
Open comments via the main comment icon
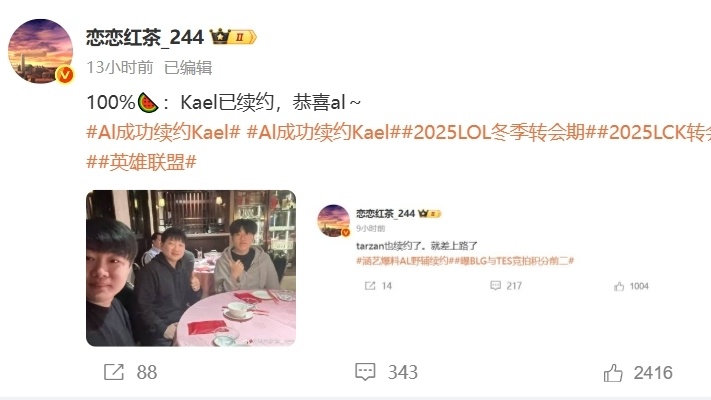click(365, 372)
